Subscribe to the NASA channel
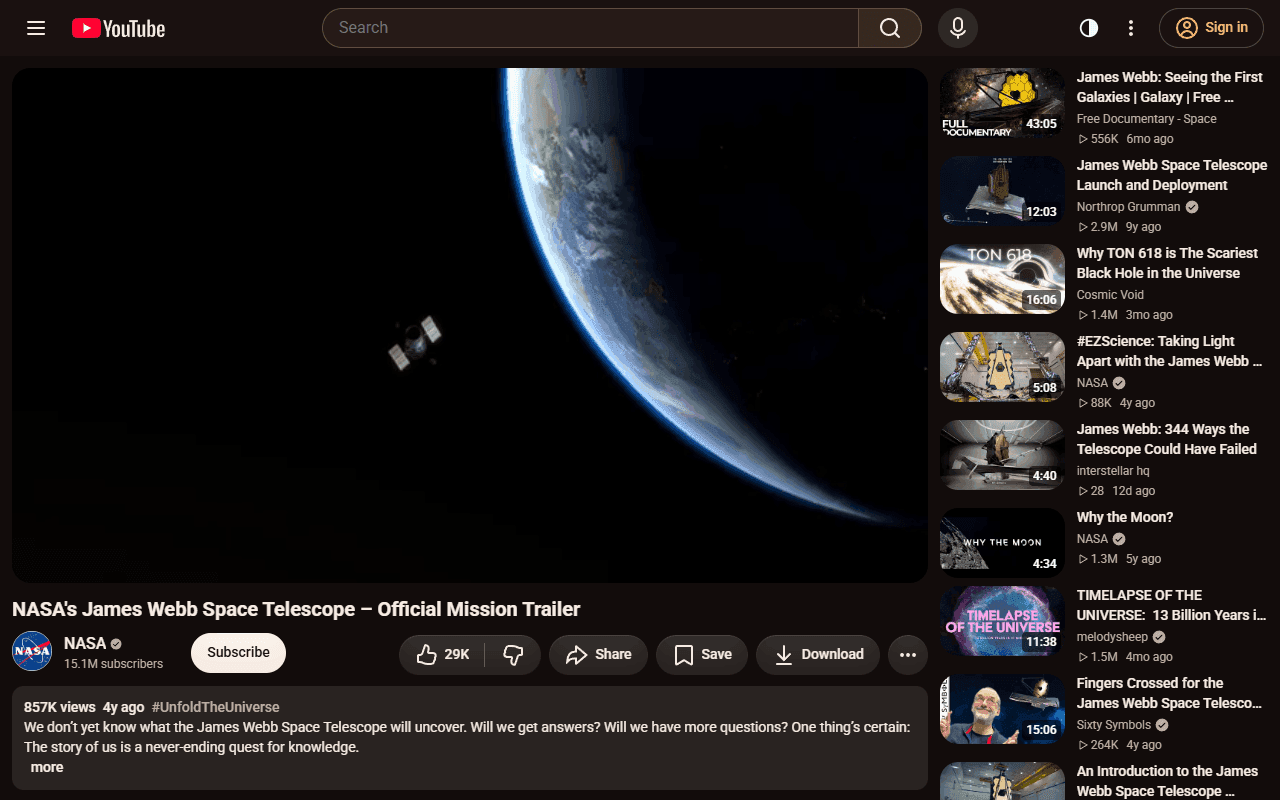Image resolution: width=1280 pixels, height=800 pixels. click(238, 653)
